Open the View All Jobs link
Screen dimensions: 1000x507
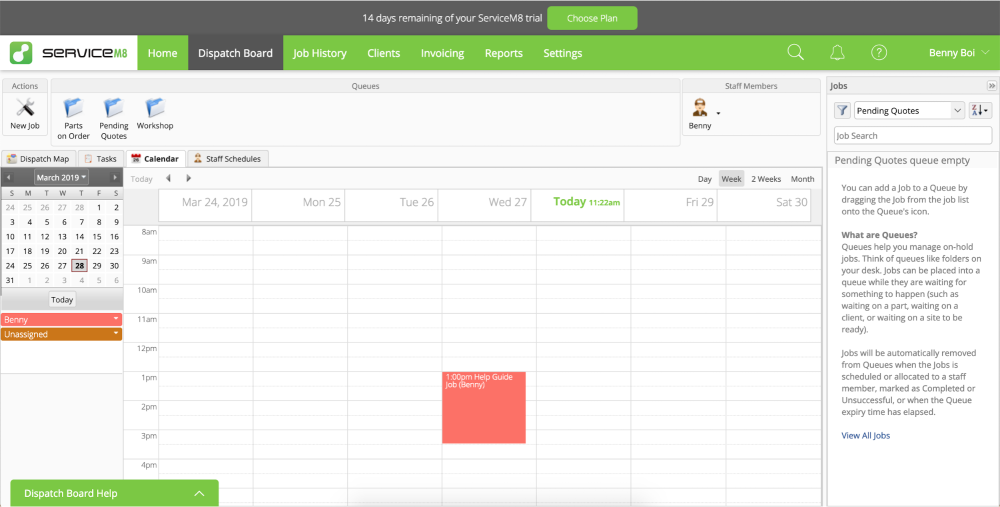(865, 436)
